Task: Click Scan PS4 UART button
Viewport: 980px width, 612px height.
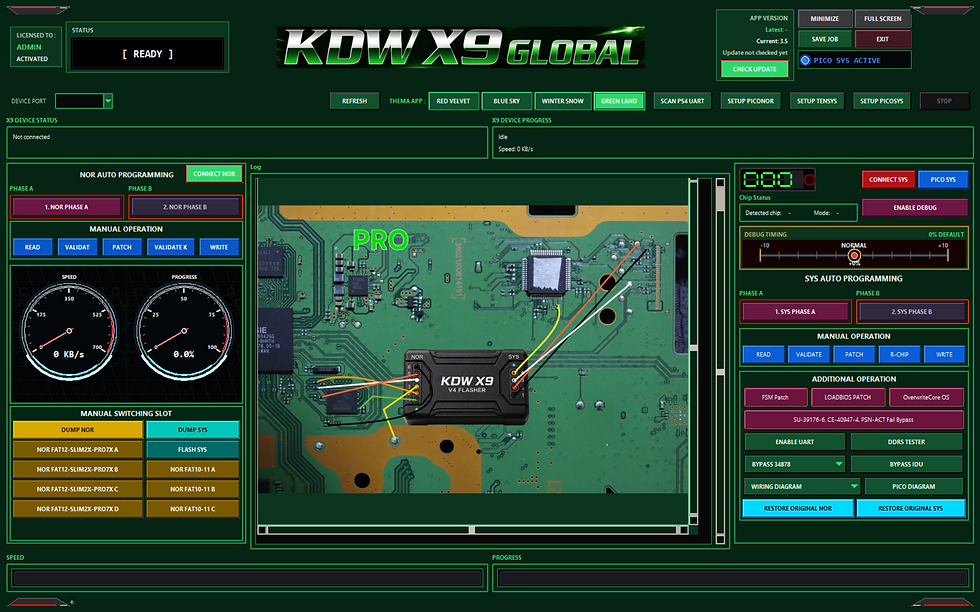Action: pos(682,101)
